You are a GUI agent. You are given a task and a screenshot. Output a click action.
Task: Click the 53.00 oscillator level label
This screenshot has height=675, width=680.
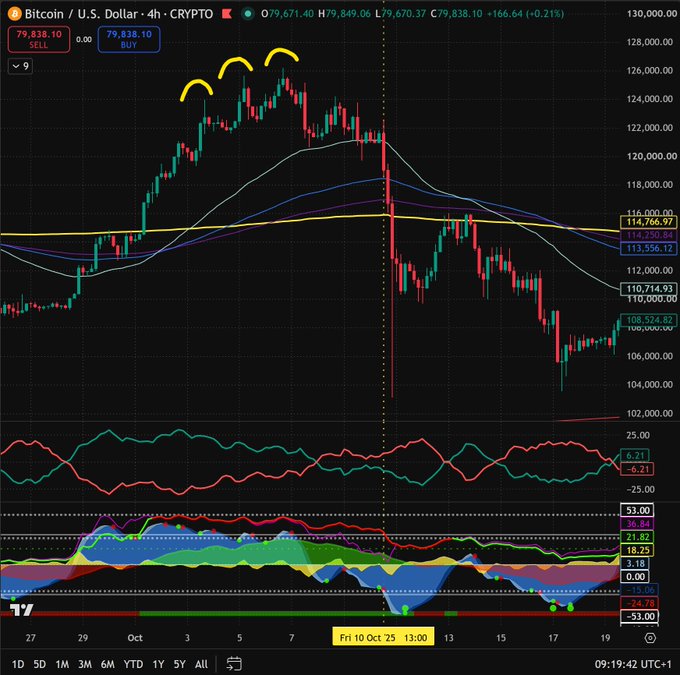(x=637, y=510)
